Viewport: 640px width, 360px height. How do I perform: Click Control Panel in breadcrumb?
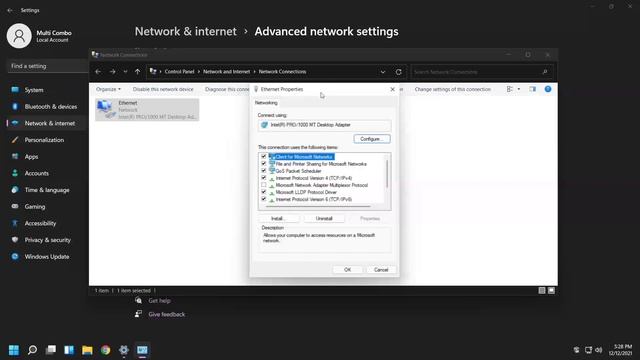pos(179,71)
